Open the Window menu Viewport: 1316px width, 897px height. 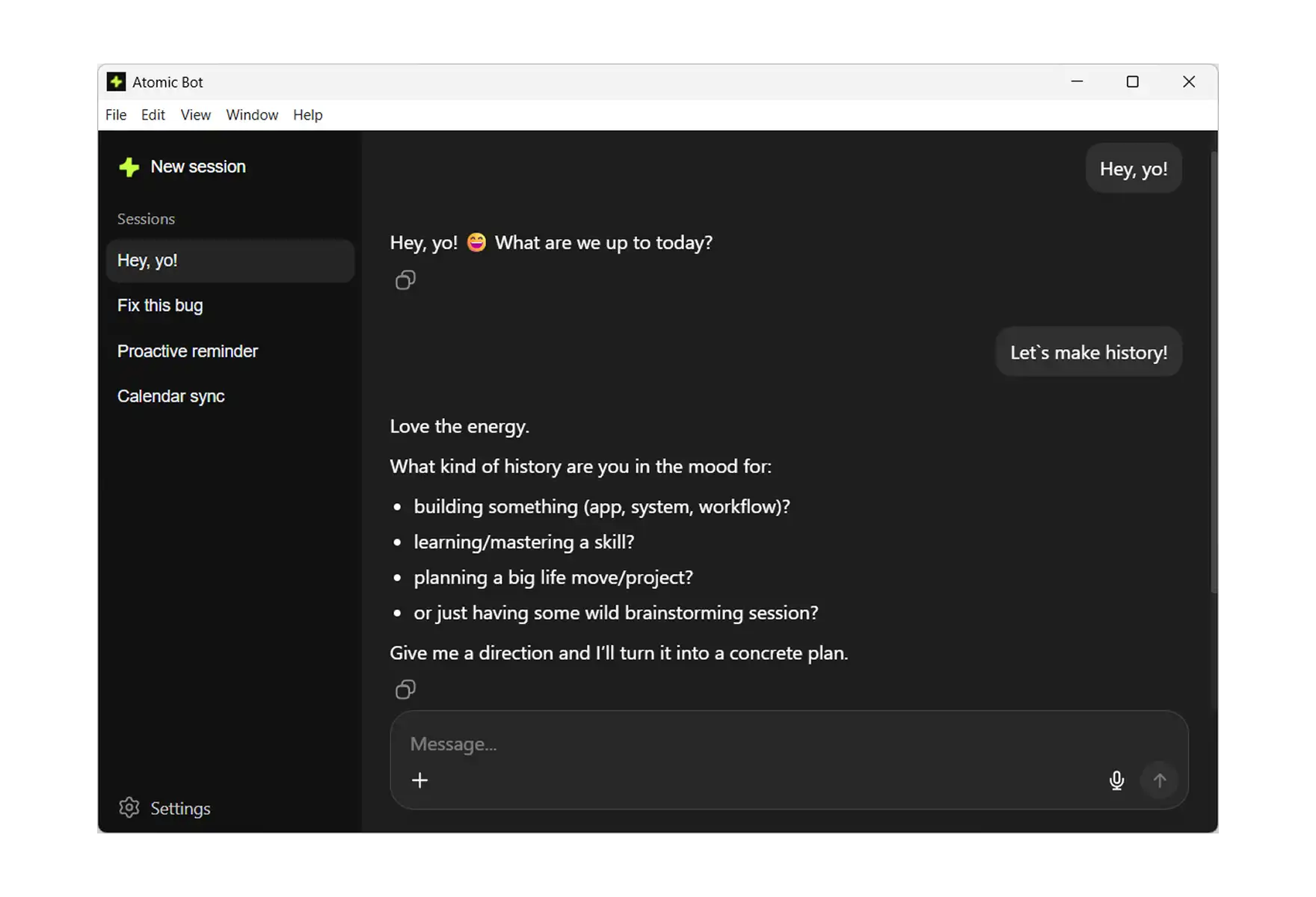tap(251, 114)
